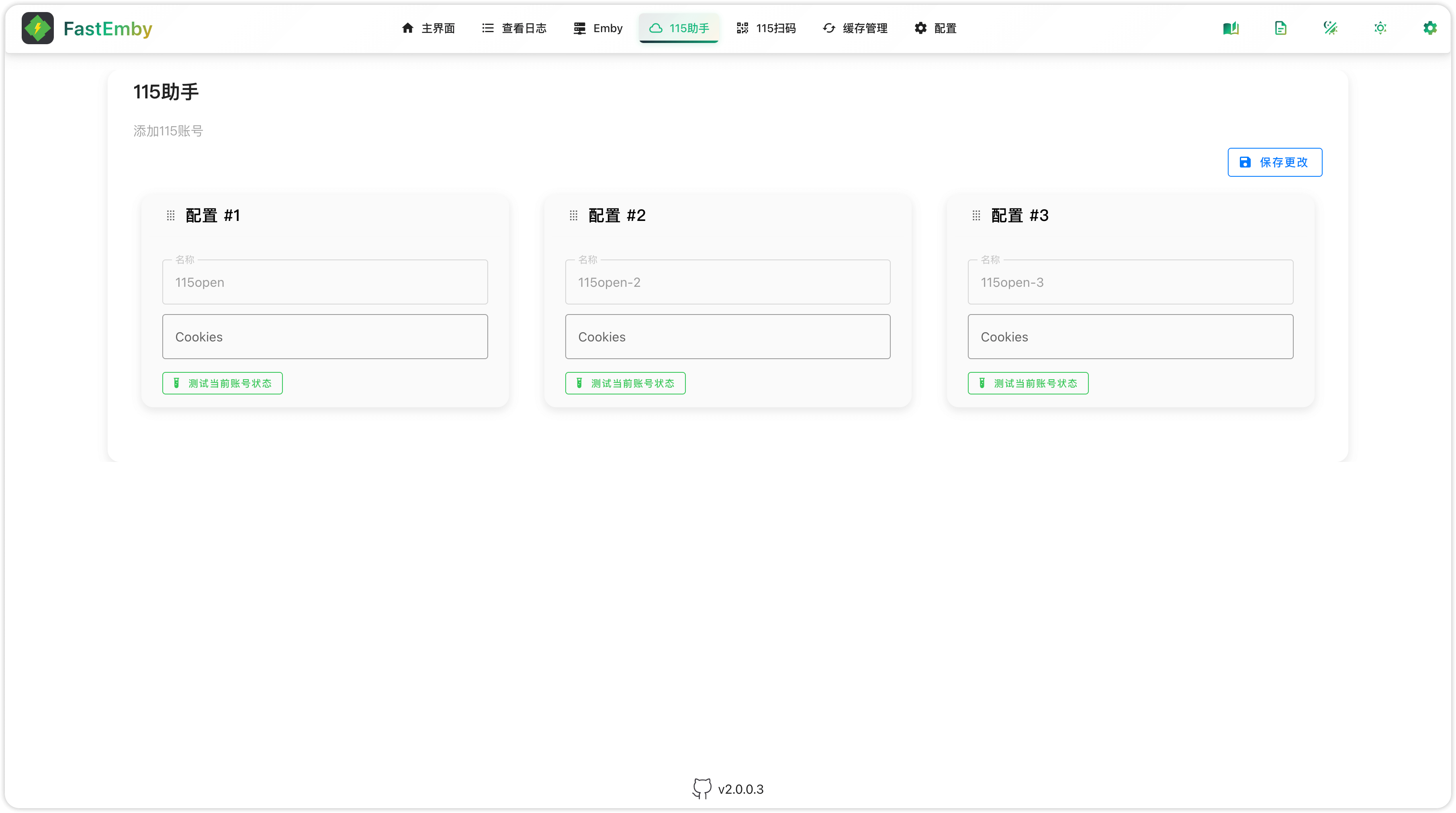The height and width of the screenshot is (813, 1456).
Task: Click Cookies field in 配置 #1
Action: pos(325,337)
